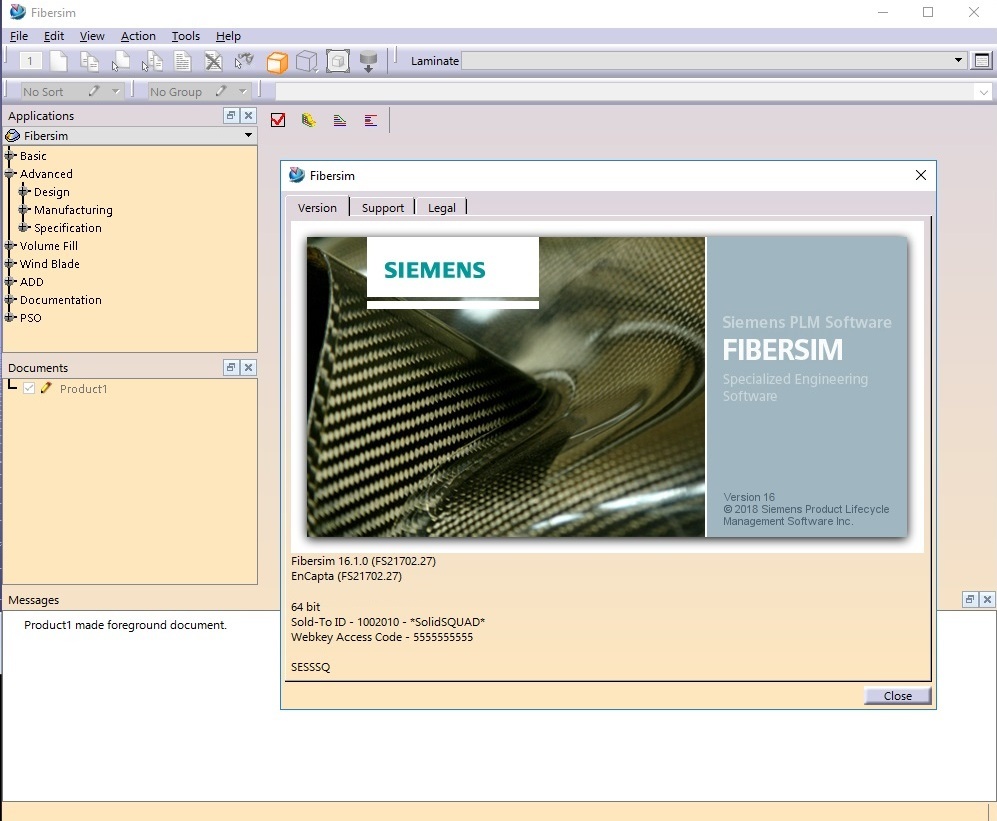This screenshot has height=821, width=997.
Task: Open the Help menu
Action: click(x=228, y=36)
